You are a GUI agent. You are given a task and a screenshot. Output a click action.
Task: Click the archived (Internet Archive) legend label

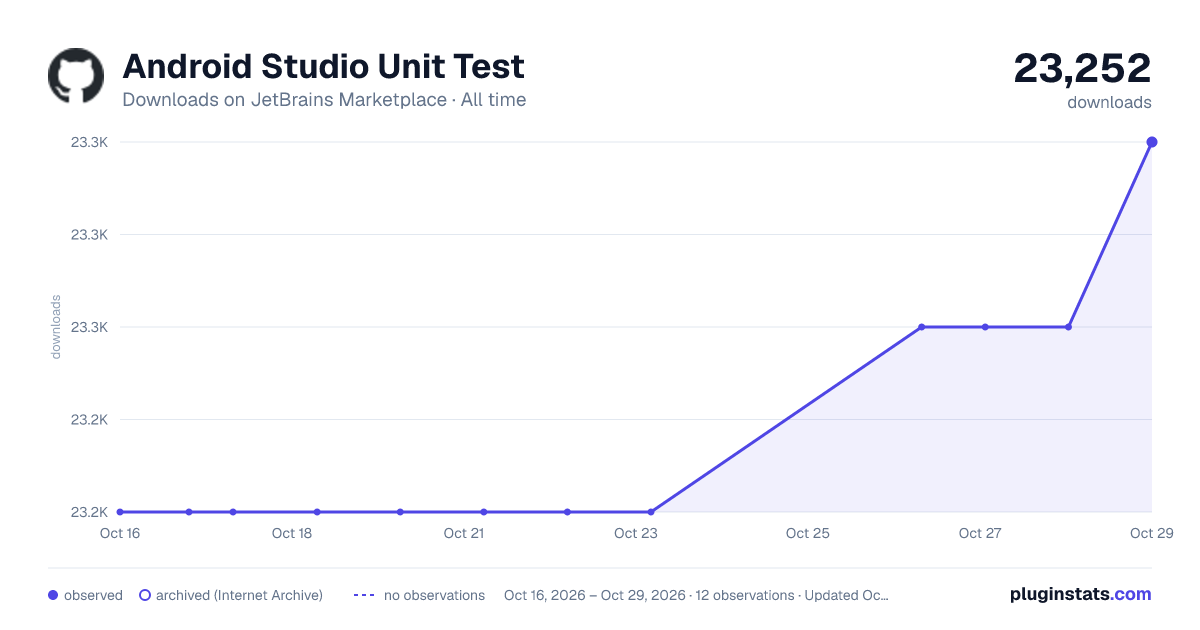click(239, 595)
